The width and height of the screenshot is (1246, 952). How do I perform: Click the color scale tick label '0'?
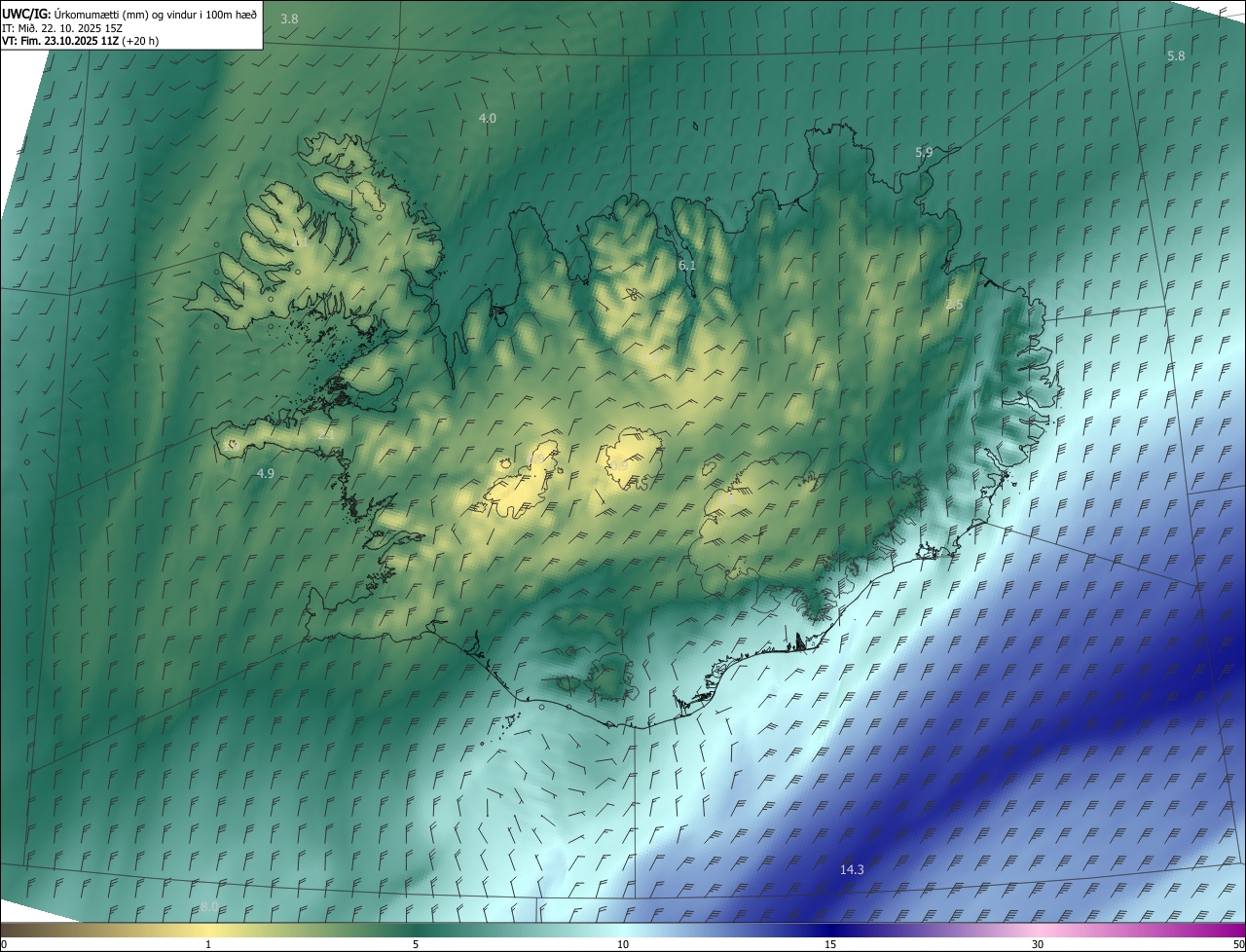tap(4, 944)
